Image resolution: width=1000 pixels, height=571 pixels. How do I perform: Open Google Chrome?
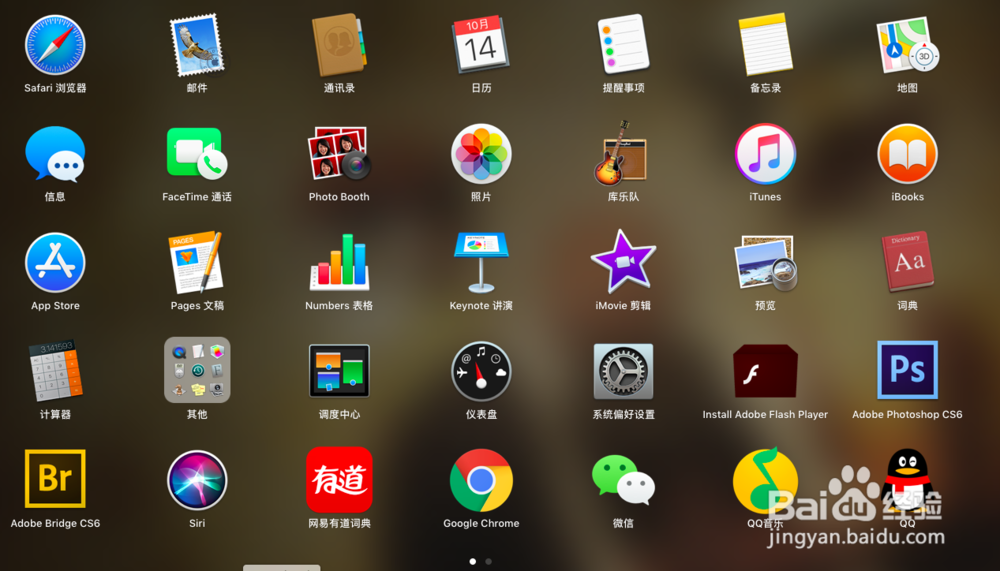pyautogui.click(x=481, y=480)
